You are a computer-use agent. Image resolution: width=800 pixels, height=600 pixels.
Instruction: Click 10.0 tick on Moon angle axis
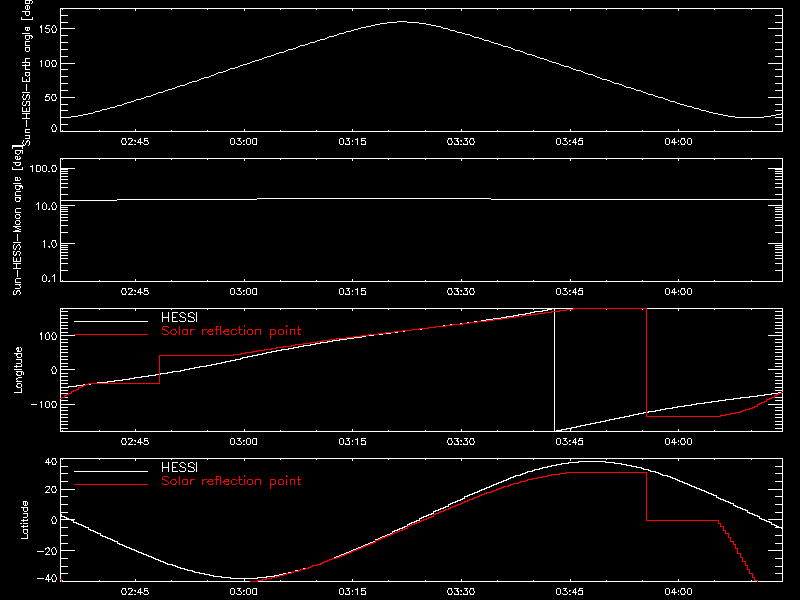tap(46, 207)
